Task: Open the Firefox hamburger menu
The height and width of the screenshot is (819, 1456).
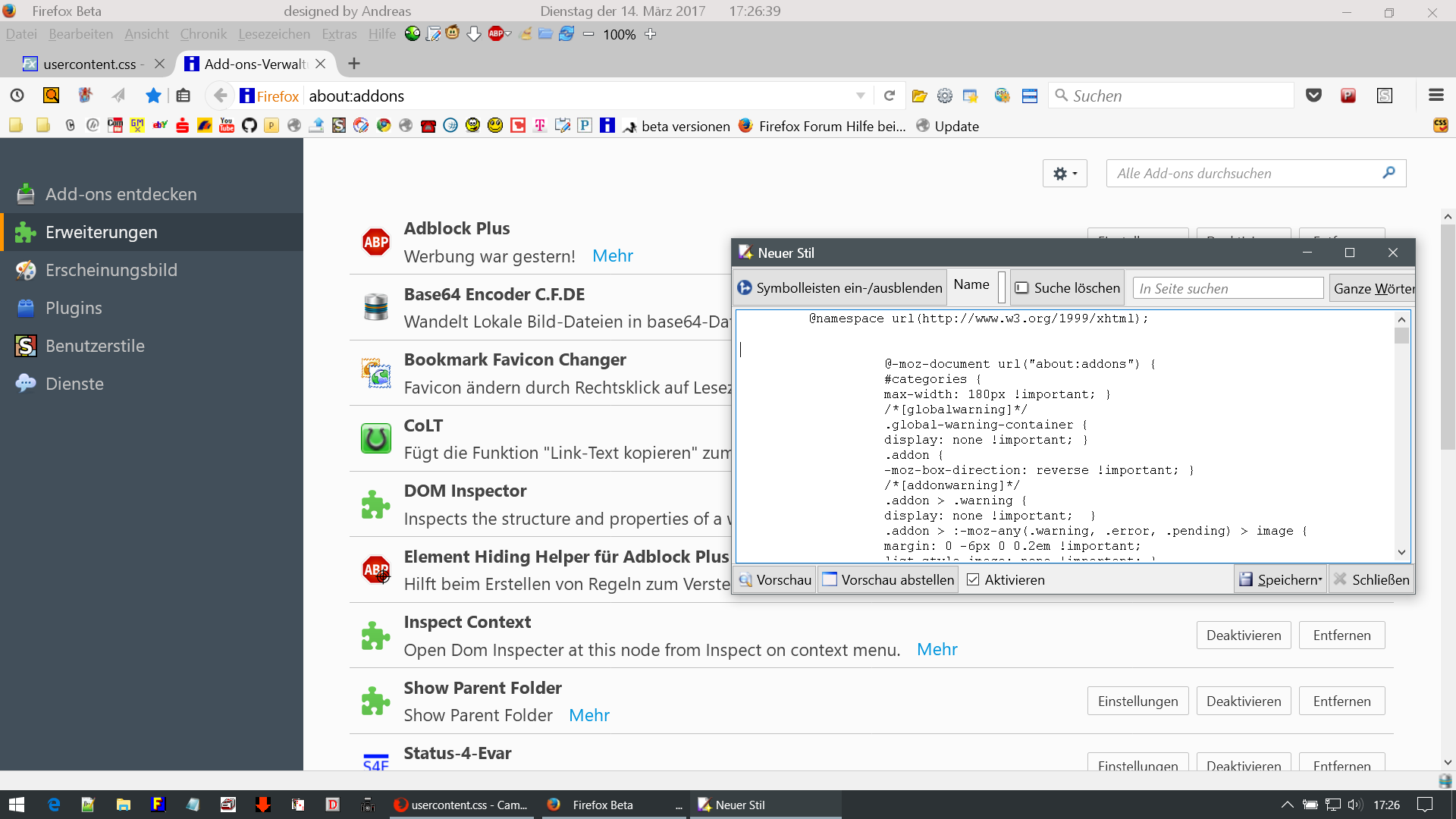Action: [1436, 96]
